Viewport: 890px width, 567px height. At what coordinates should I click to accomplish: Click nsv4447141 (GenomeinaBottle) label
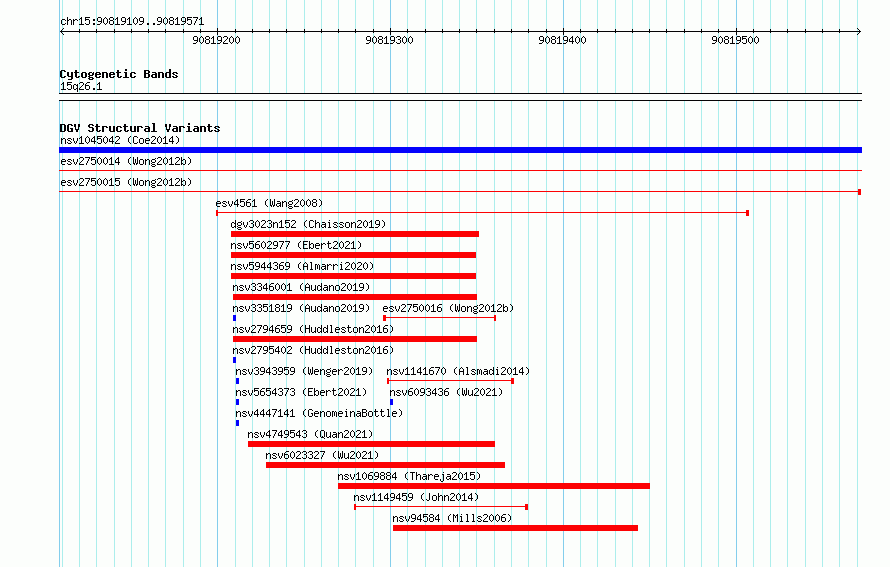coord(319,413)
